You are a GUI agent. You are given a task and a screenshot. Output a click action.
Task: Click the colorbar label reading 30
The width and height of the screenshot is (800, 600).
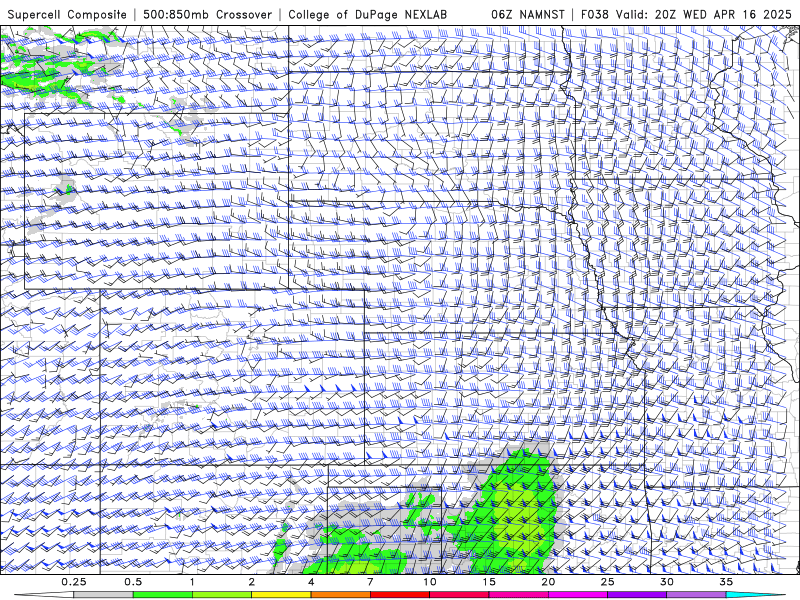[x=666, y=582]
